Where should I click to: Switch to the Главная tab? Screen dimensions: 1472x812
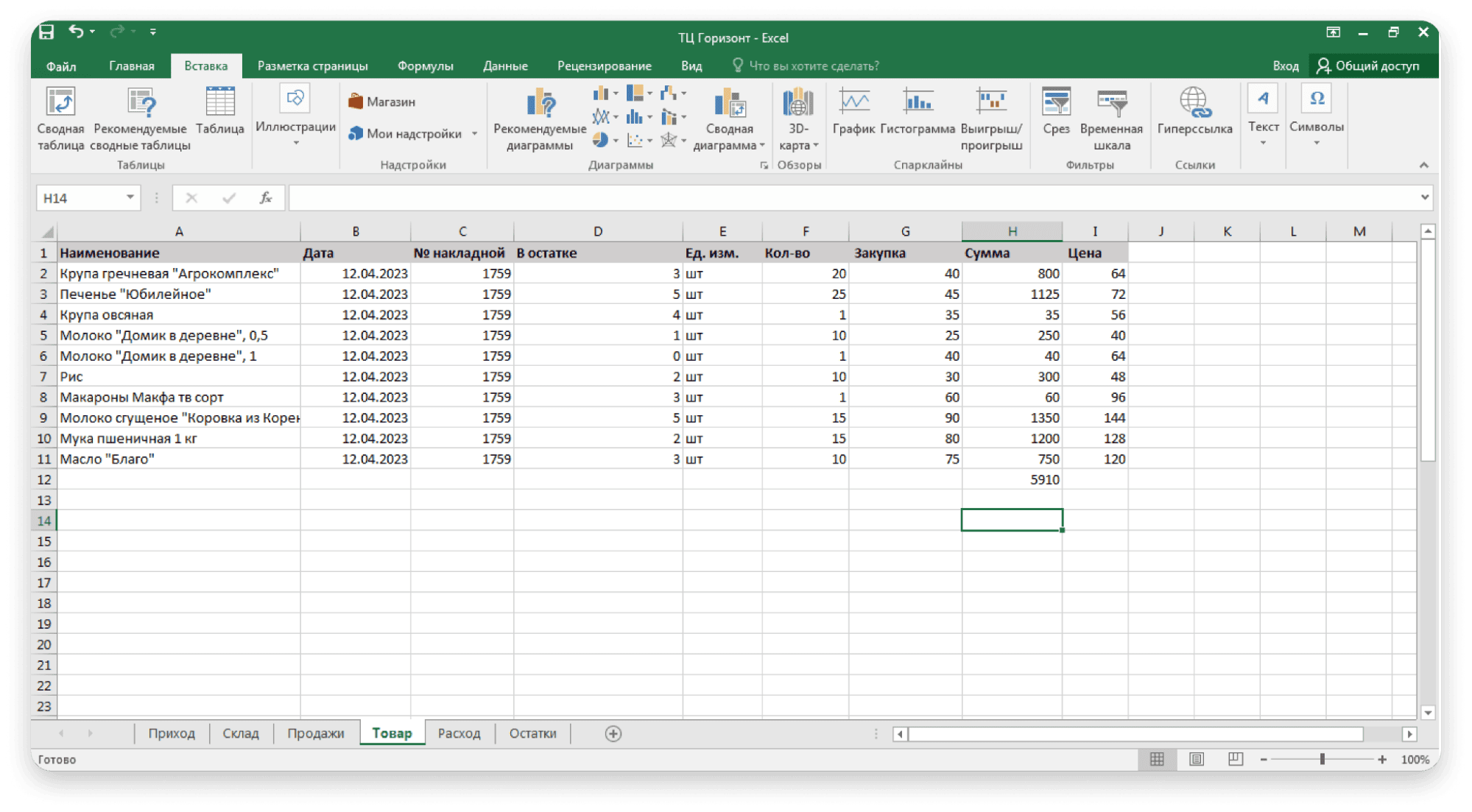pos(132,66)
